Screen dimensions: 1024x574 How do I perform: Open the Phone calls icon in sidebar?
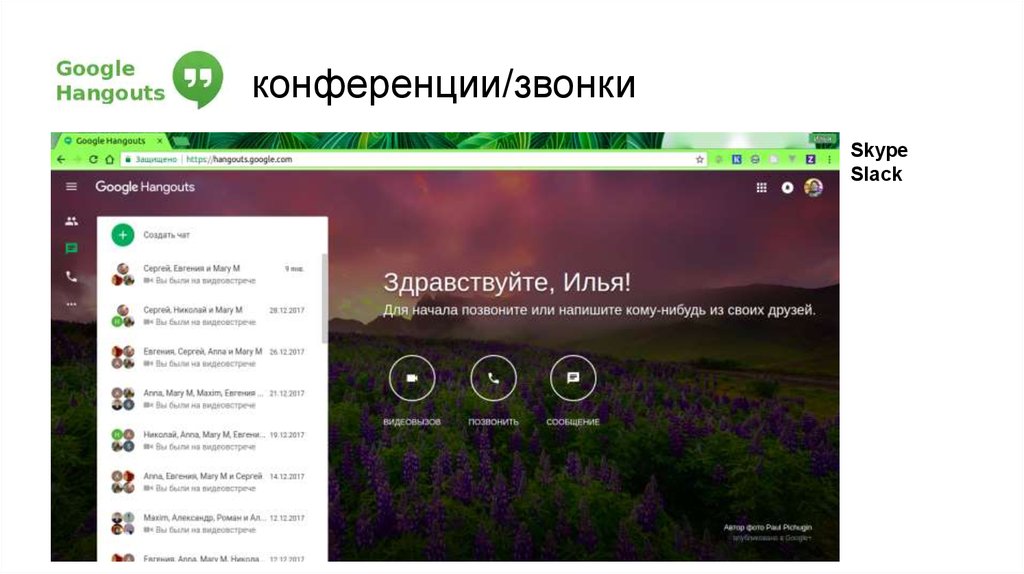(x=71, y=276)
